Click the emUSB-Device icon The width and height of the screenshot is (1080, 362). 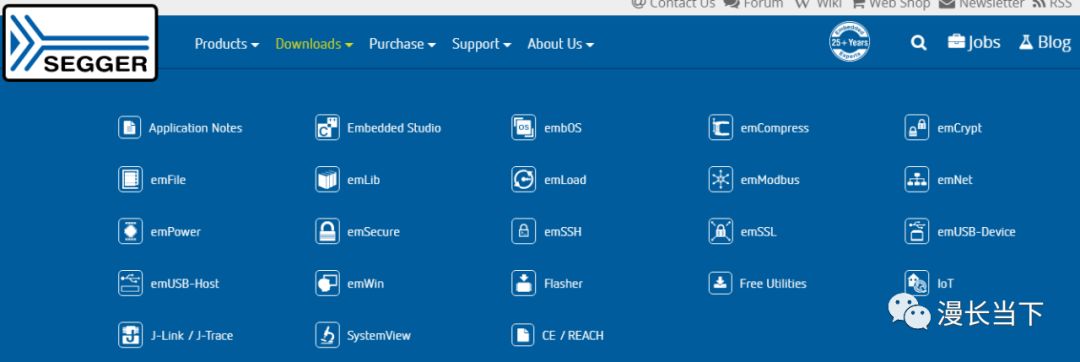(917, 231)
